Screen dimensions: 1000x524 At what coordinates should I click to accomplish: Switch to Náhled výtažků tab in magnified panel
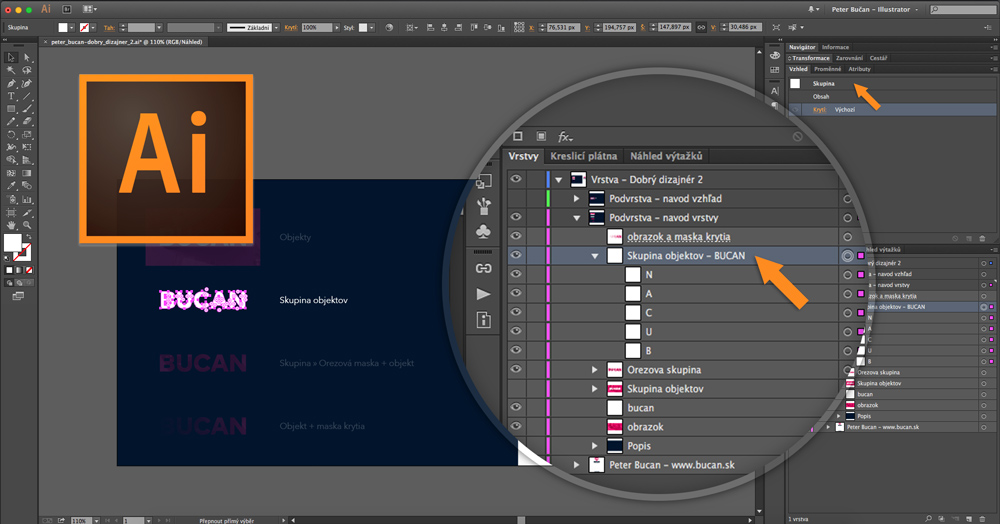pyautogui.click(x=666, y=156)
